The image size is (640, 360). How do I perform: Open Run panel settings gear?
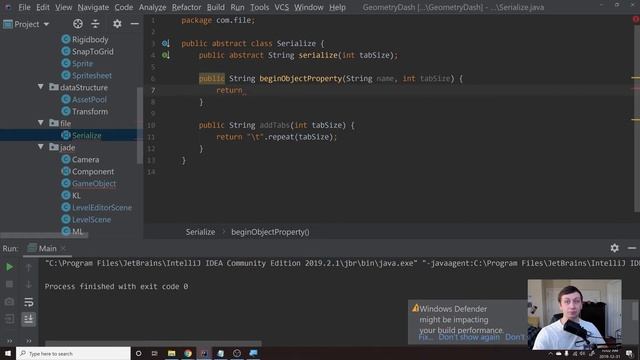(614, 248)
